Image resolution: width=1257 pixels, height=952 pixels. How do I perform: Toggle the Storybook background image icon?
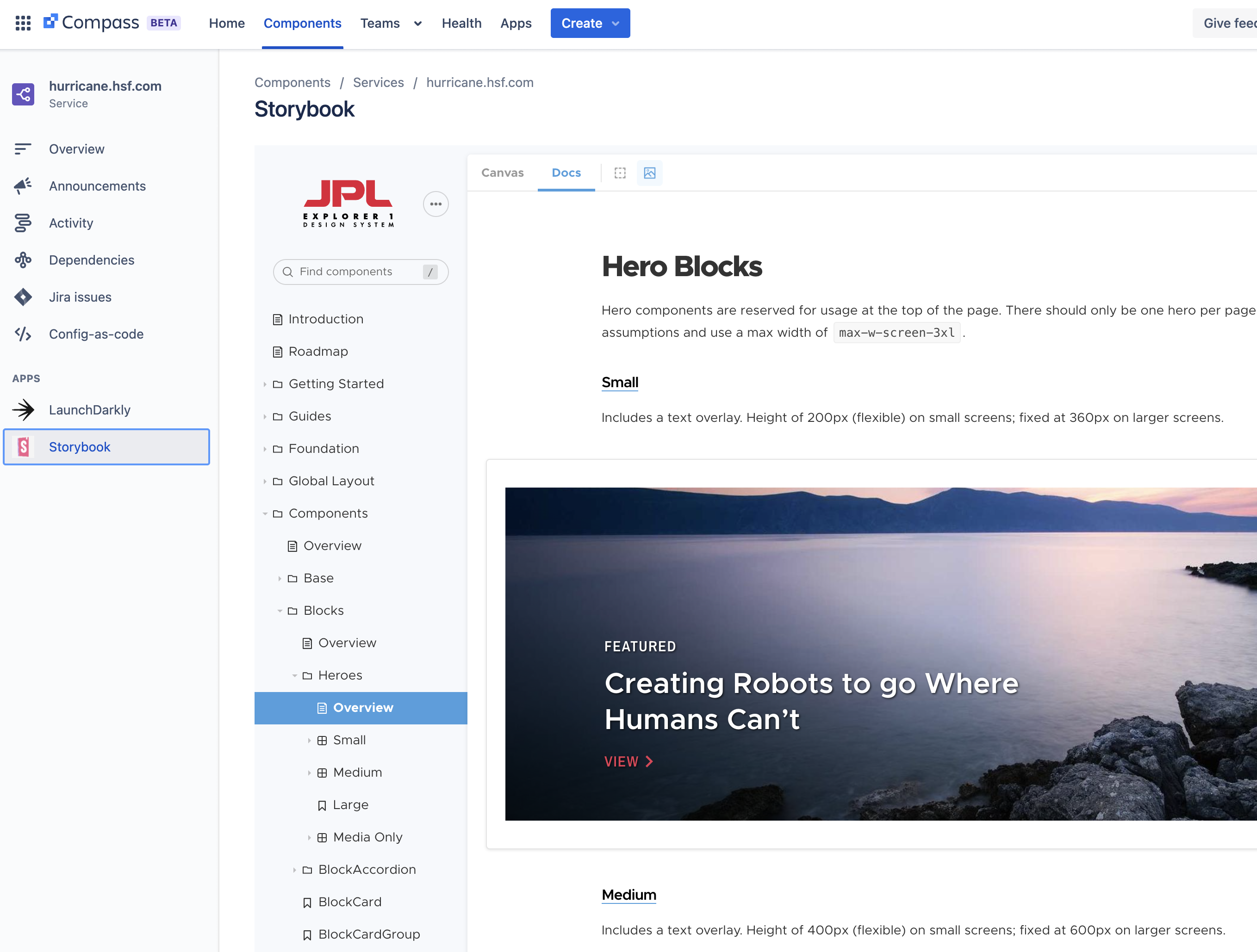pos(649,173)
